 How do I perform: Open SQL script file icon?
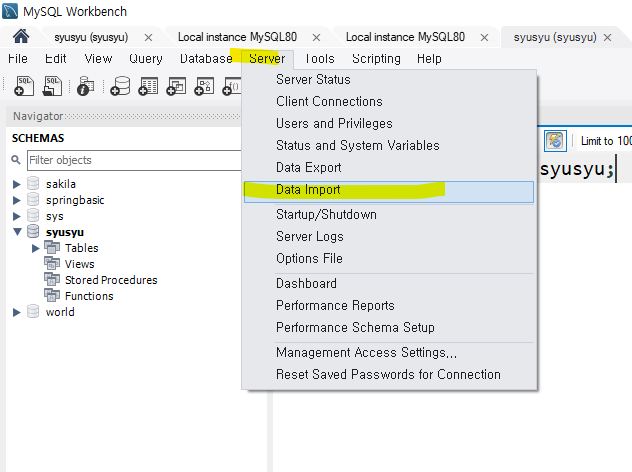[x=52, y=86]
